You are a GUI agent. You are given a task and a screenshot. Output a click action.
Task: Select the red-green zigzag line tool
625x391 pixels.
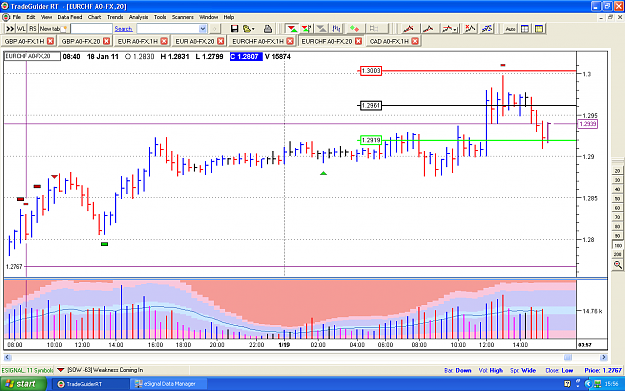pos(470,29)
